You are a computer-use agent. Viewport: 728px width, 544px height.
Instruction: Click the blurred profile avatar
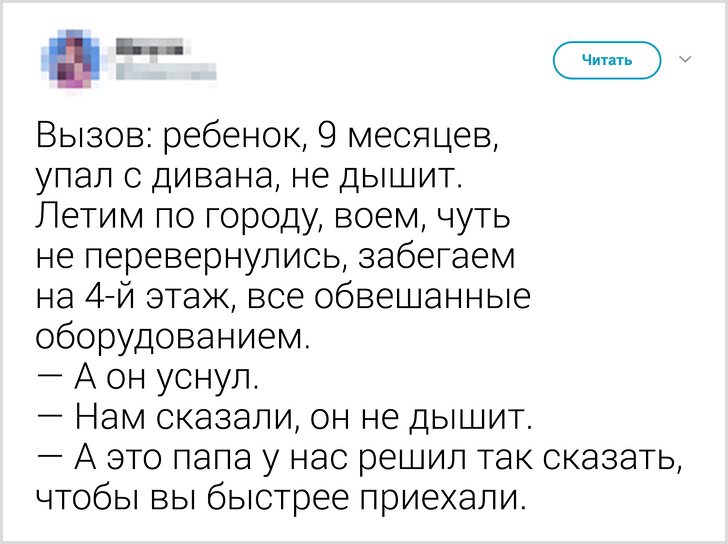(70, 58)
